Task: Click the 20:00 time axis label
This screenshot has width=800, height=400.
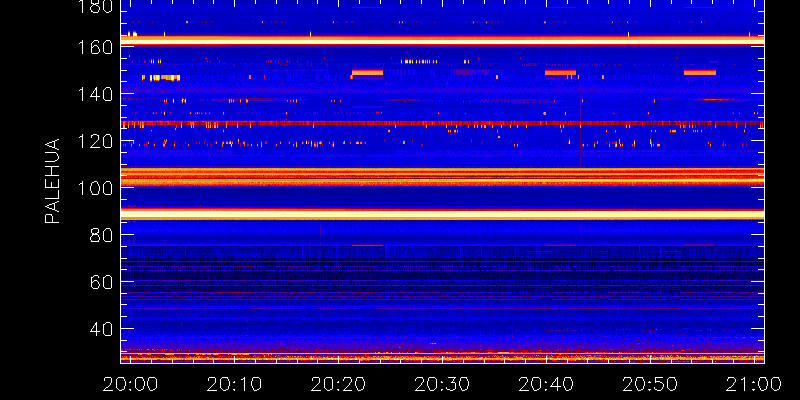Action: tap(130, 384)
